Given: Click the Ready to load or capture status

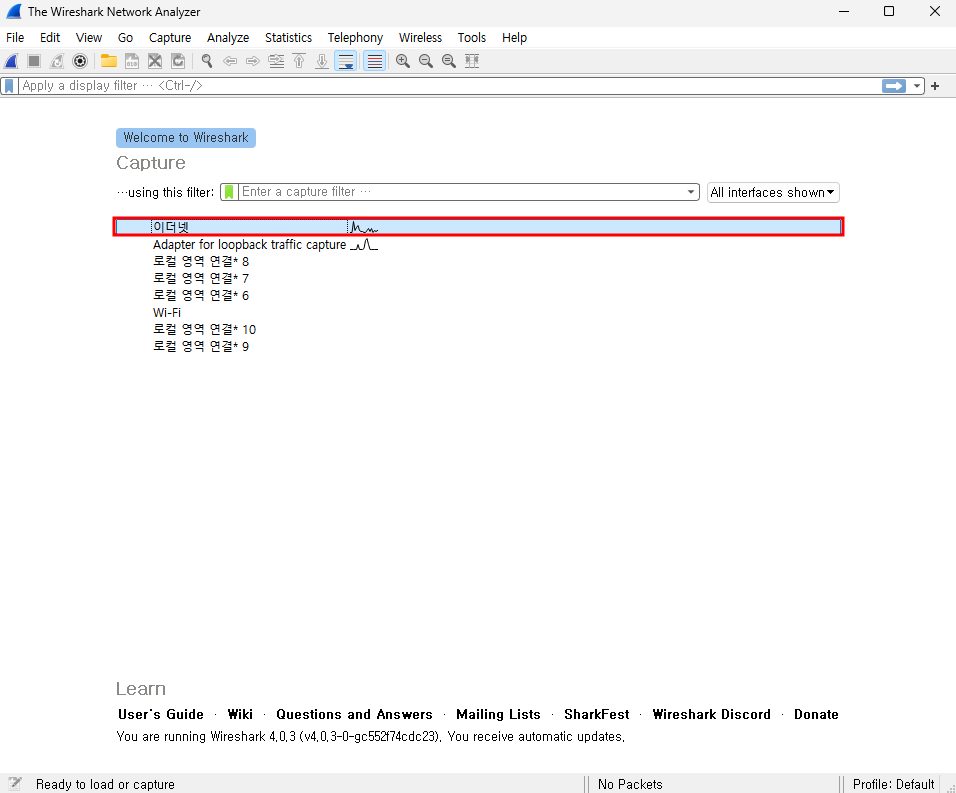Looking at the screenshot, I should click(x=105, y=784).
